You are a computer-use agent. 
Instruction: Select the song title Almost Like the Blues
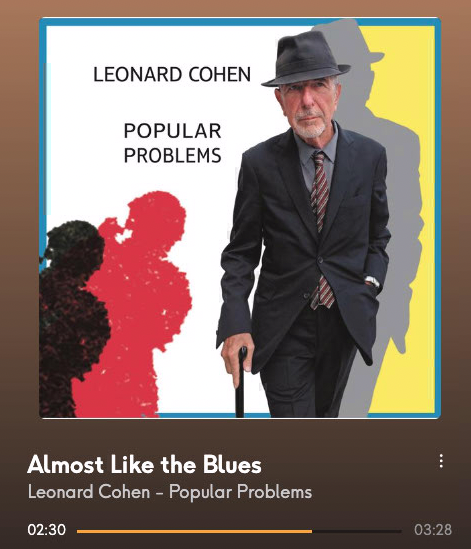point(144,465)
